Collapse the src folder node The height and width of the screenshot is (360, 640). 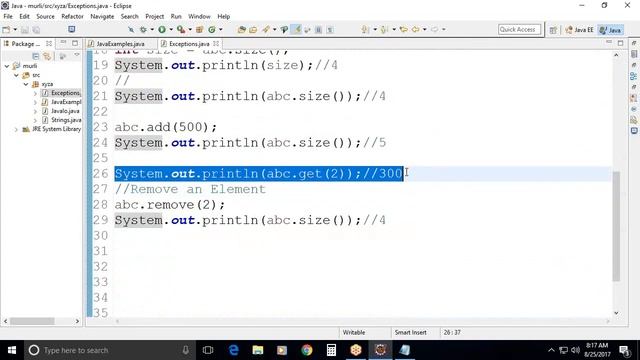[x=16, y=75]
